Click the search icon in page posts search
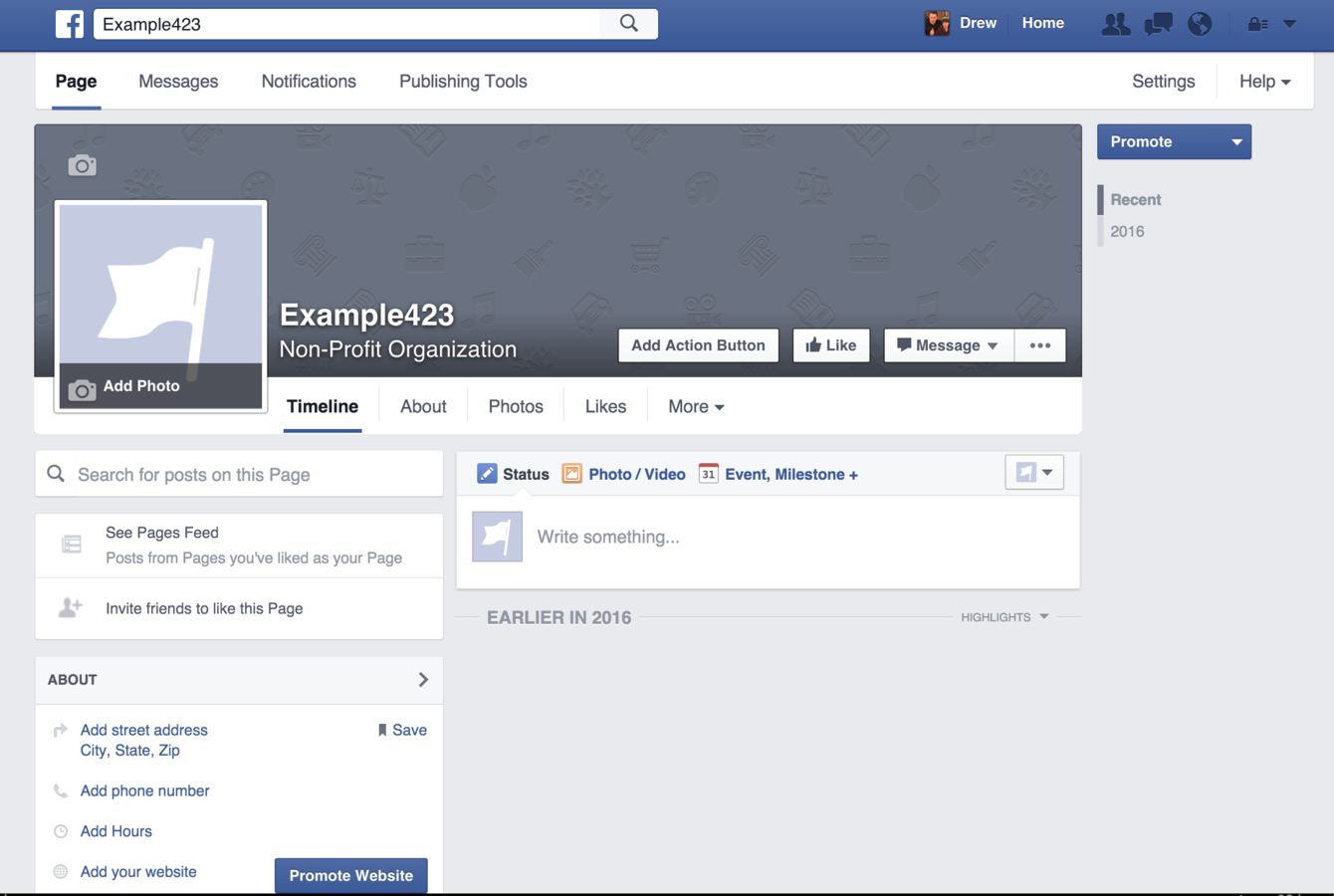The image size is (1334, 896). tap(56, 474)
